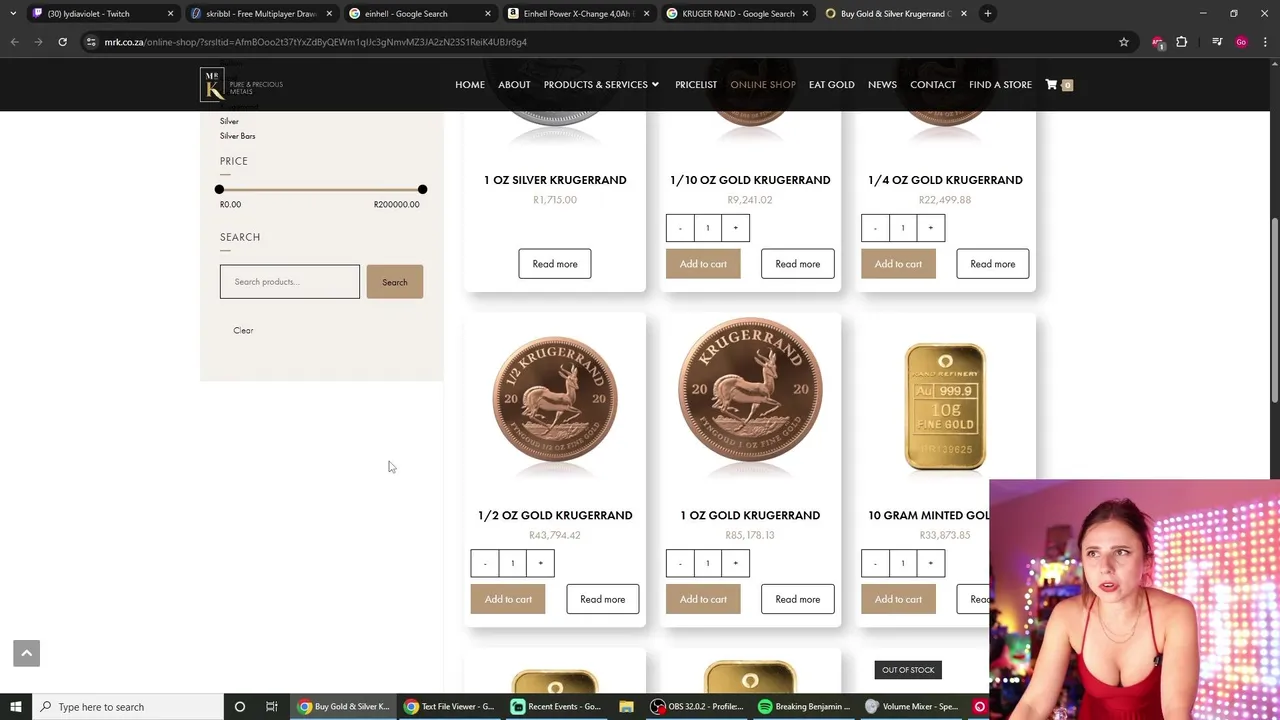The width and height of the screenshot is (1280, 720).
Task: Reload the page with the refresh icon
Action: tap(62, 42)
